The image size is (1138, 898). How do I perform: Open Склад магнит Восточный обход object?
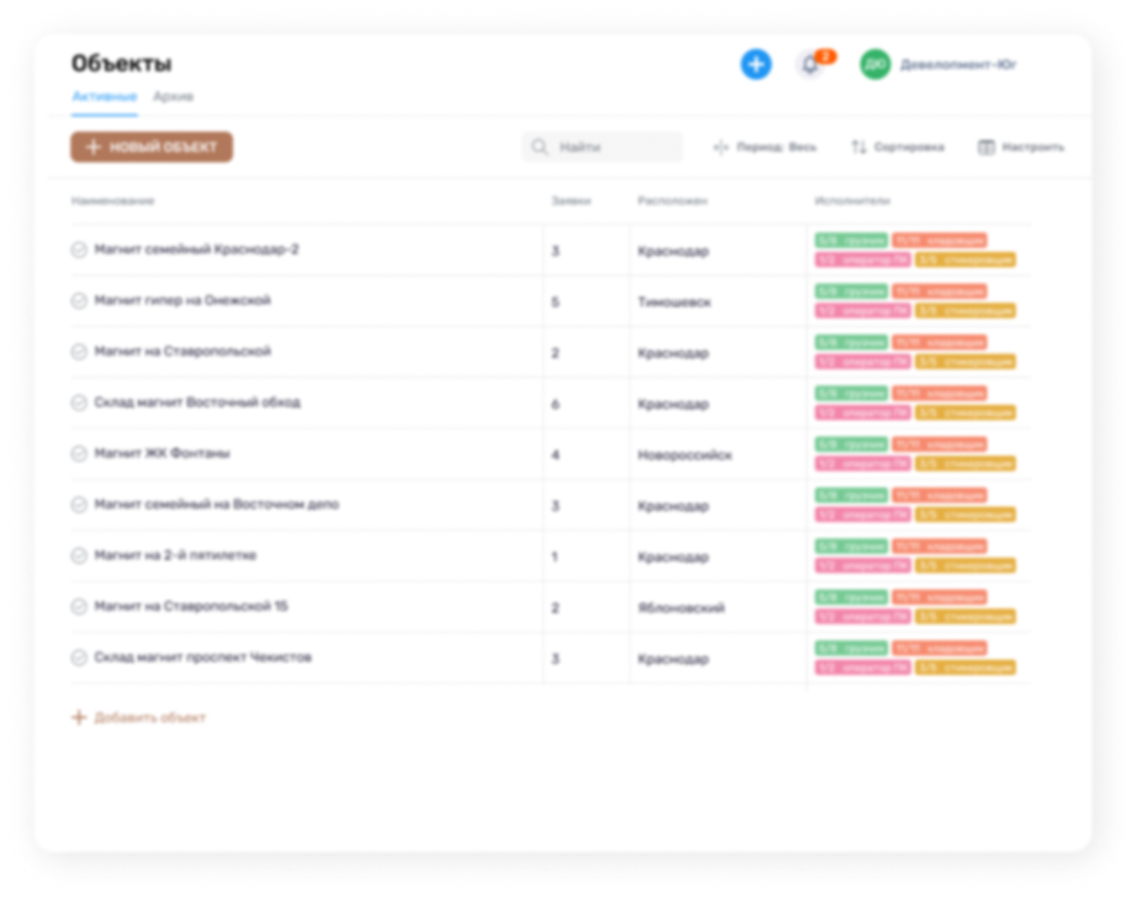[x=197, y=402]
